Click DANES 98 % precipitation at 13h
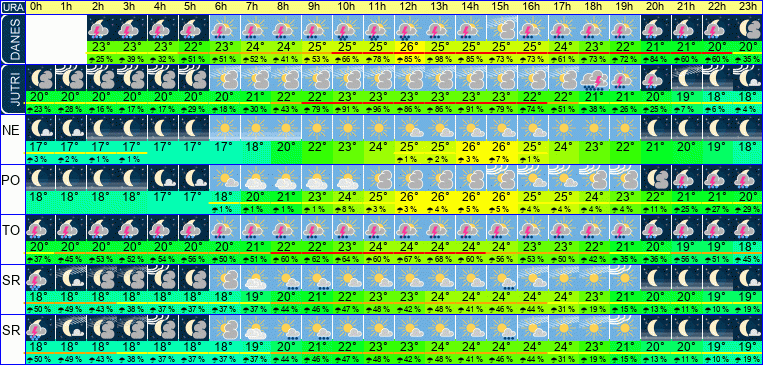This screenshot has height=365, width=763. pyautogui.click(x=440, y=59)
